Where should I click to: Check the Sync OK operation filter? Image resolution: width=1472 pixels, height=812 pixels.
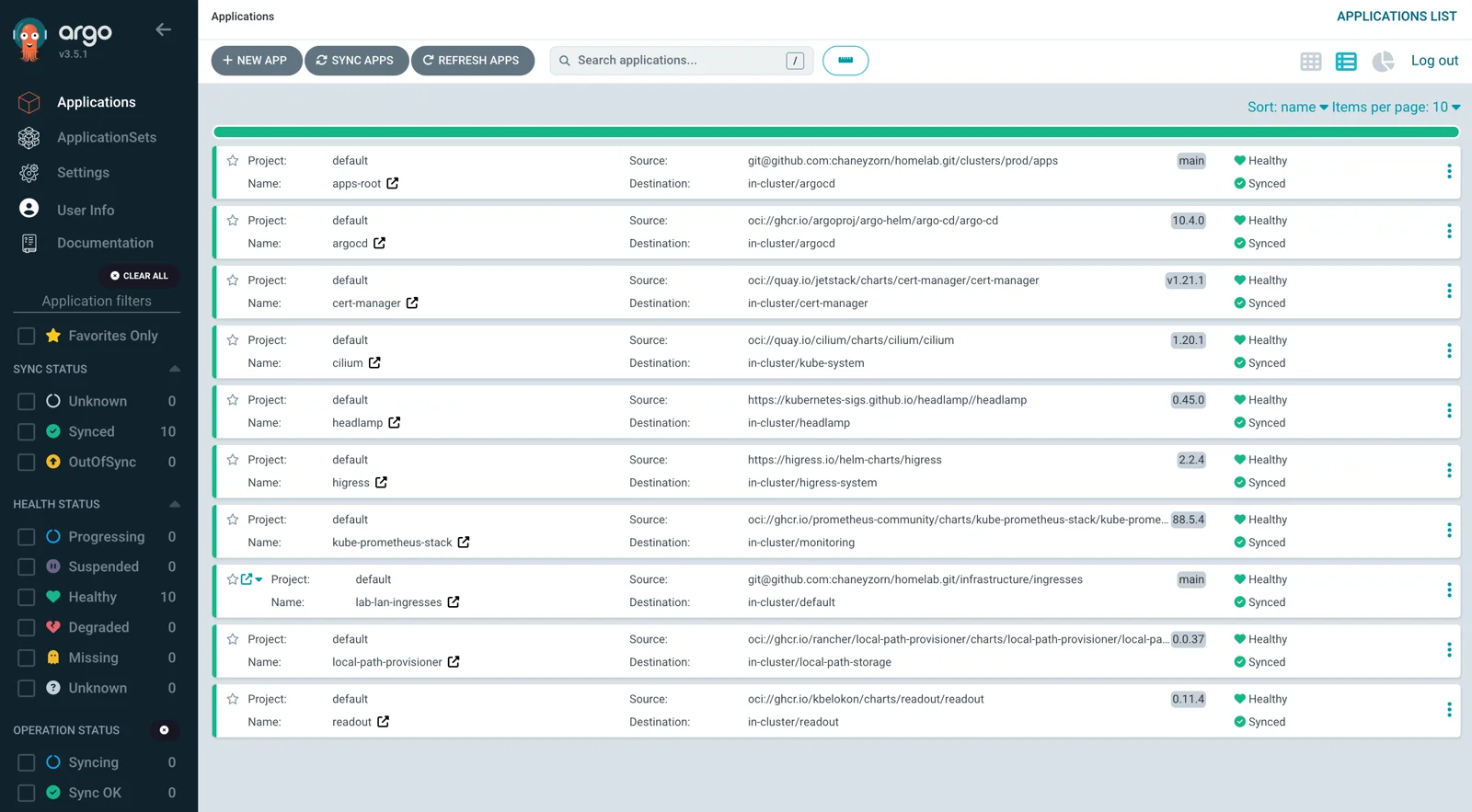click(27, 793)
